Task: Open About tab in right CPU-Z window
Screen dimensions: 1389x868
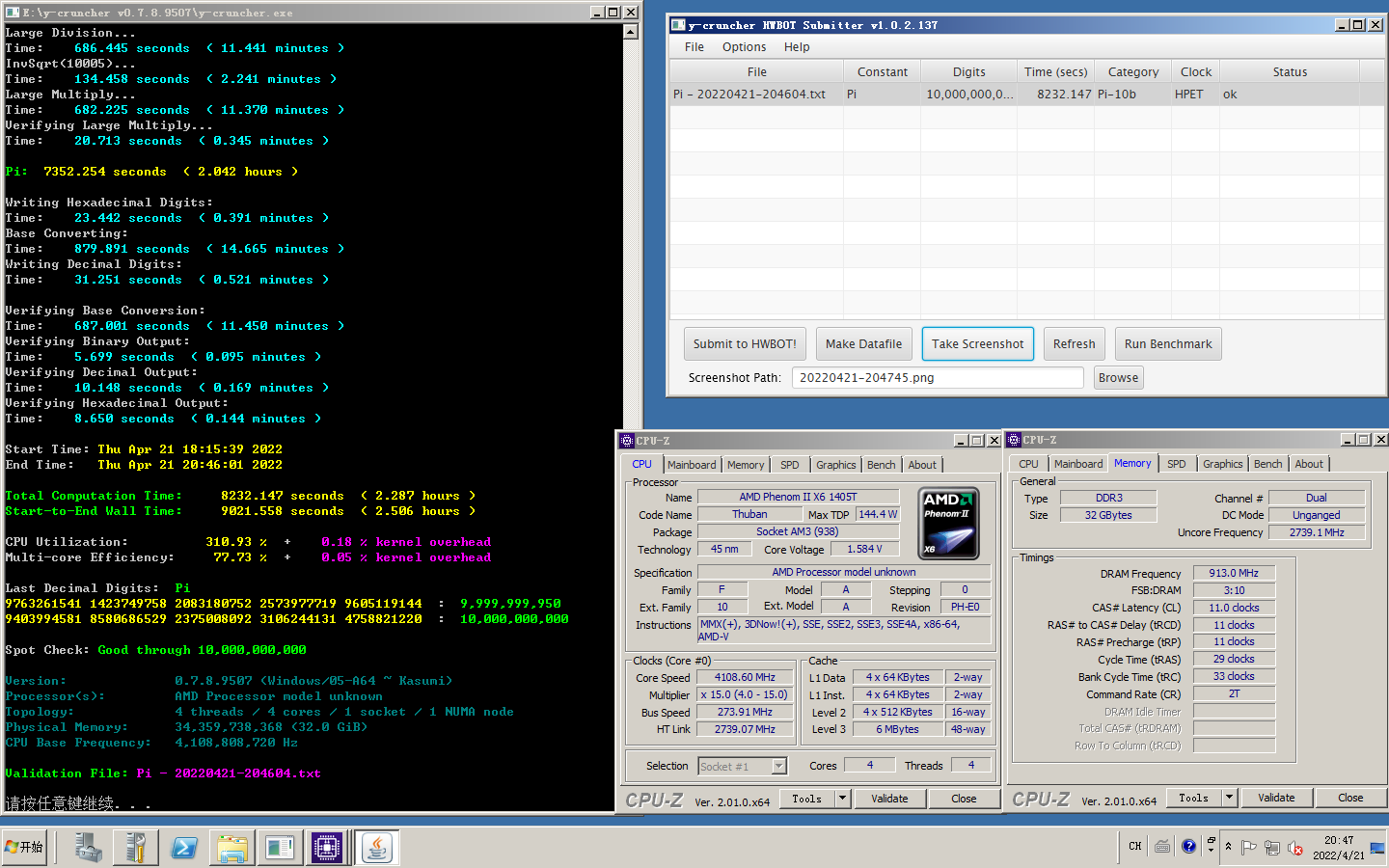Action: tap(1310, 464)
